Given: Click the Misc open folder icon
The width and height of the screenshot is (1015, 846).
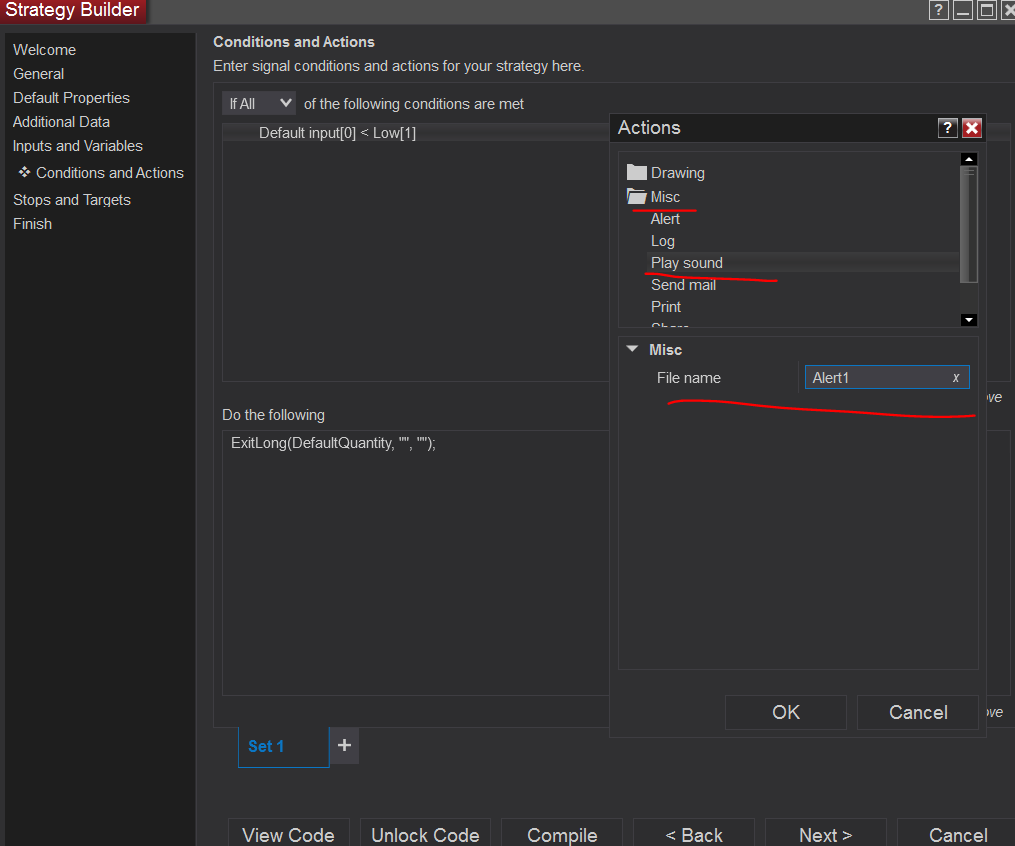Looking at the screenshot, I should pyautogui.click(x=636, y=196).
